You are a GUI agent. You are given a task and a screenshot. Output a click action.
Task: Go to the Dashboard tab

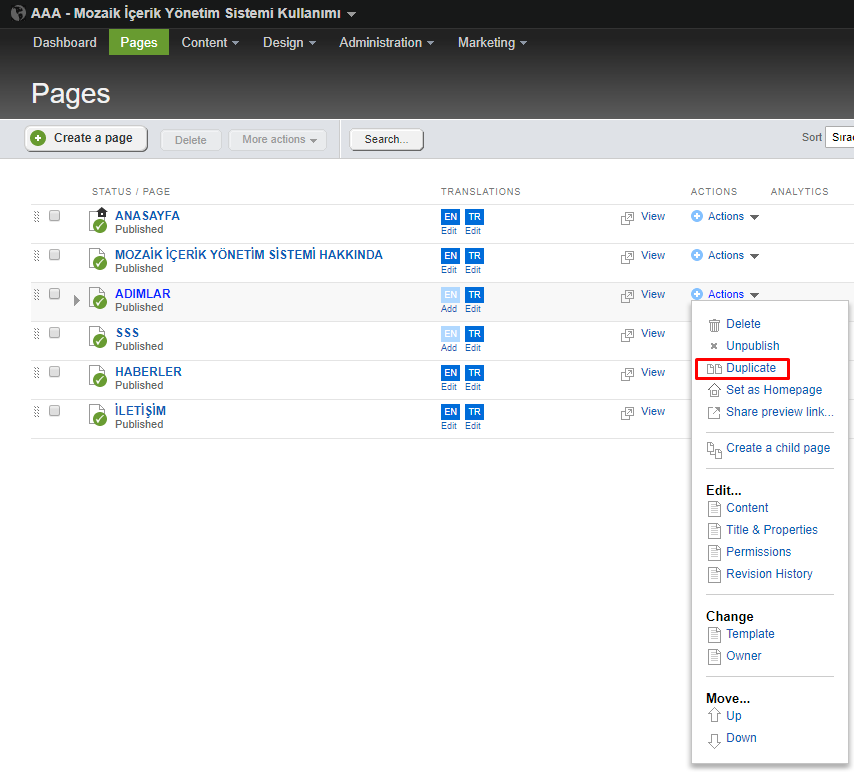pyautogui.click(x=65, y=42)
